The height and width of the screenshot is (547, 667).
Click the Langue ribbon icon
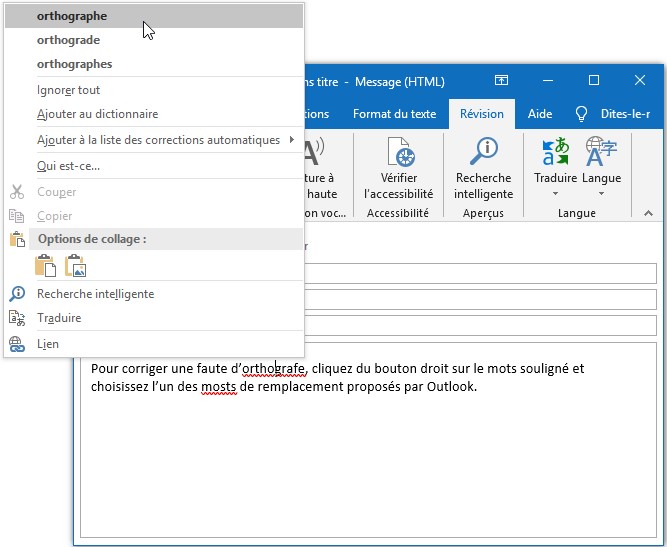(x=601, y=152)
